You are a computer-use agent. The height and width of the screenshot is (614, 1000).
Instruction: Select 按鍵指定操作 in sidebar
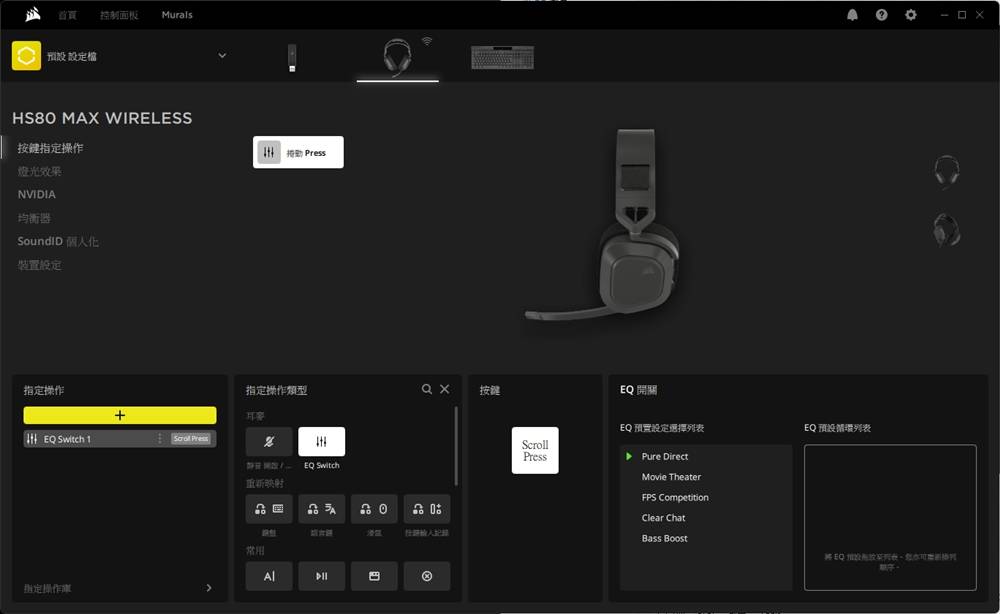(x=50, y=148)
